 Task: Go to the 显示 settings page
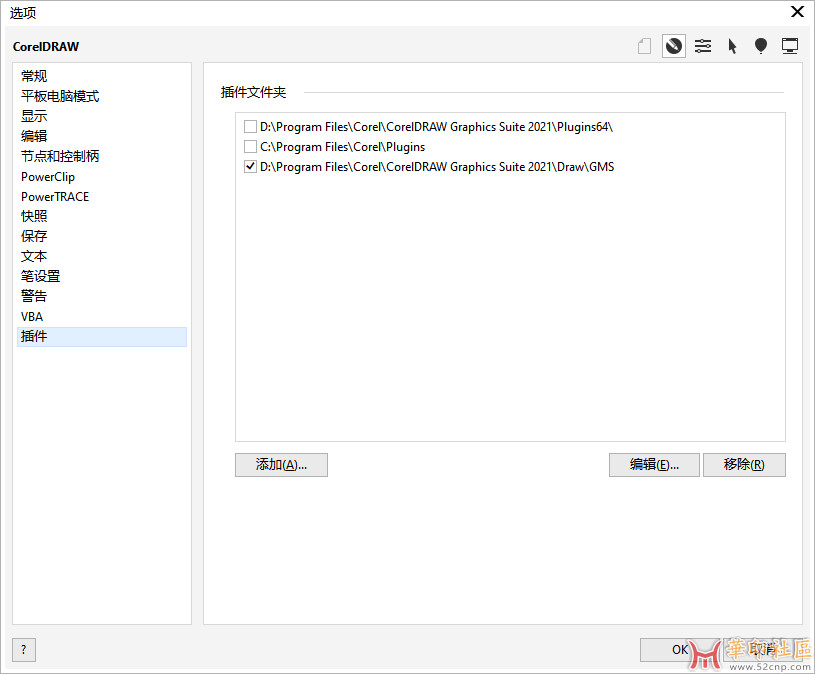(x=102, y=116)
